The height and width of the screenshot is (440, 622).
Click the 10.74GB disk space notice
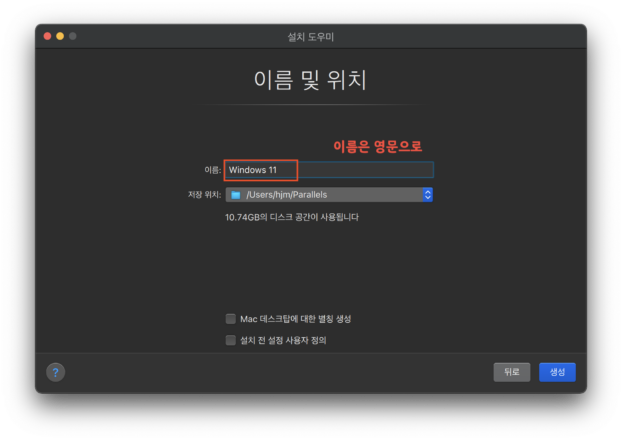click(291, 217)
